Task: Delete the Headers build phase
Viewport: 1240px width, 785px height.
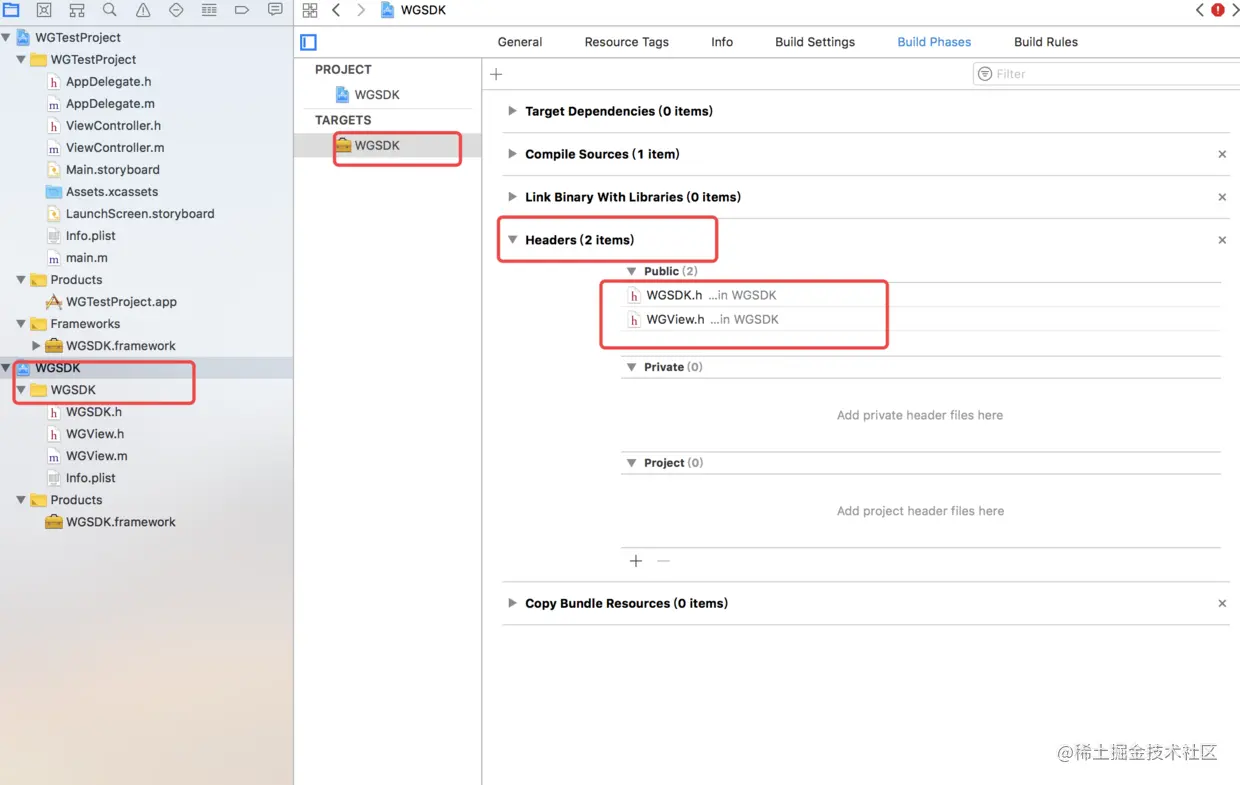Action: 1222,240
